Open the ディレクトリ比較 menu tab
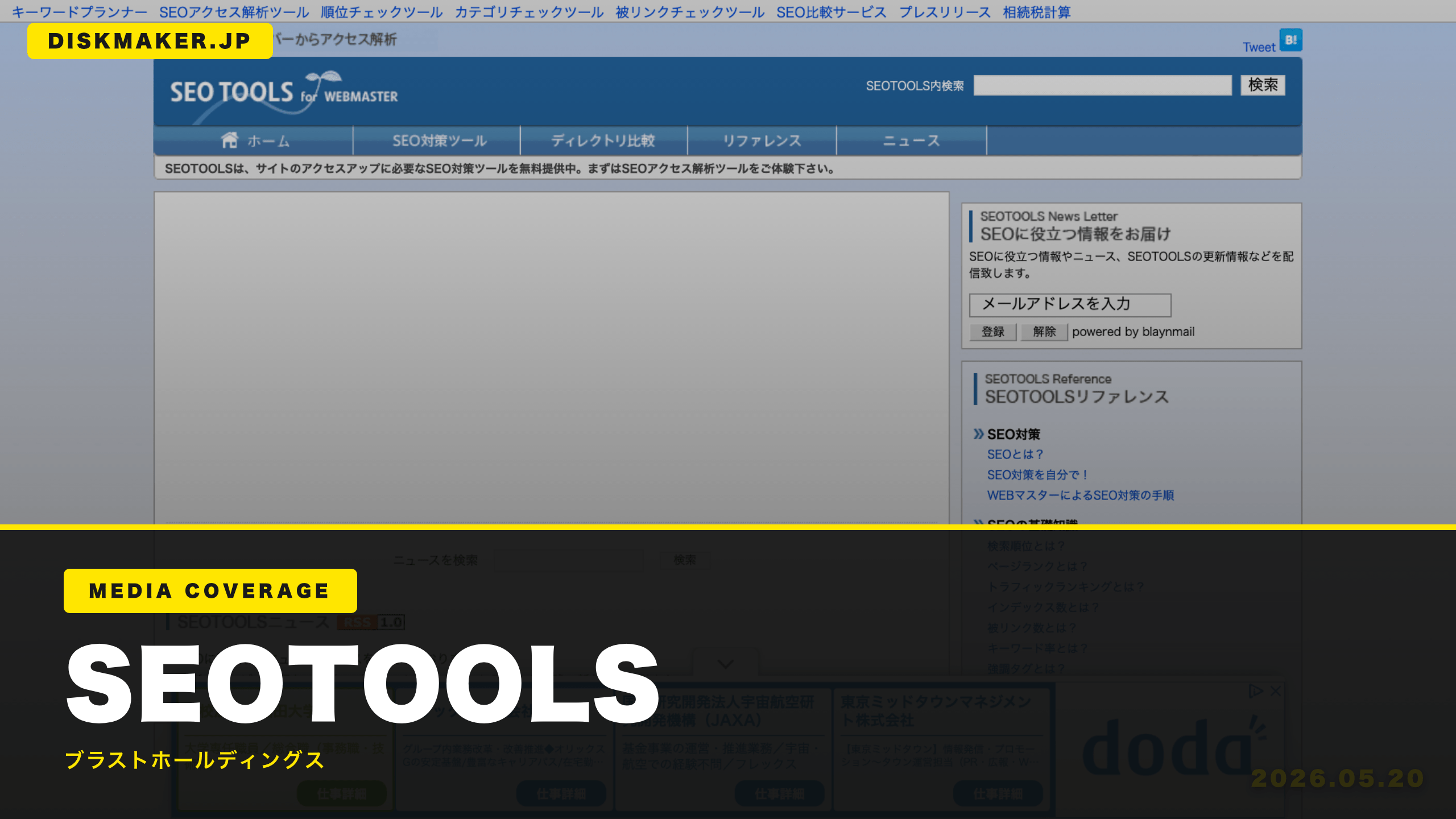This screenshot has width=1456, height=819. click(x=603, y=140)
